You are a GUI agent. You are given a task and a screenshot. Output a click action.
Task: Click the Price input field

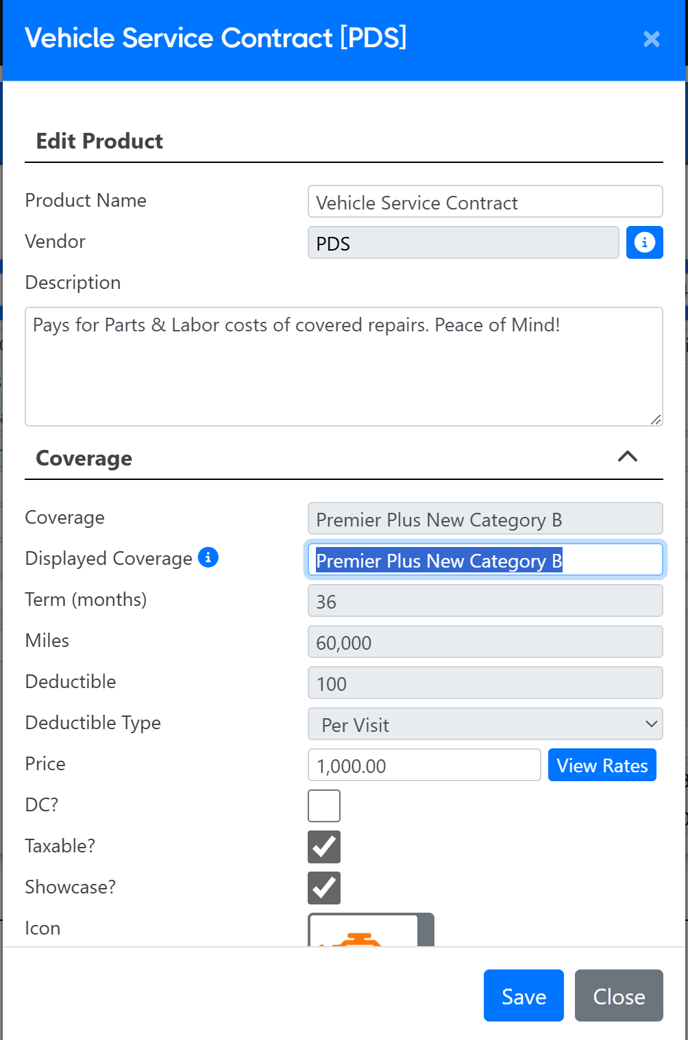(x=424, y=765)
